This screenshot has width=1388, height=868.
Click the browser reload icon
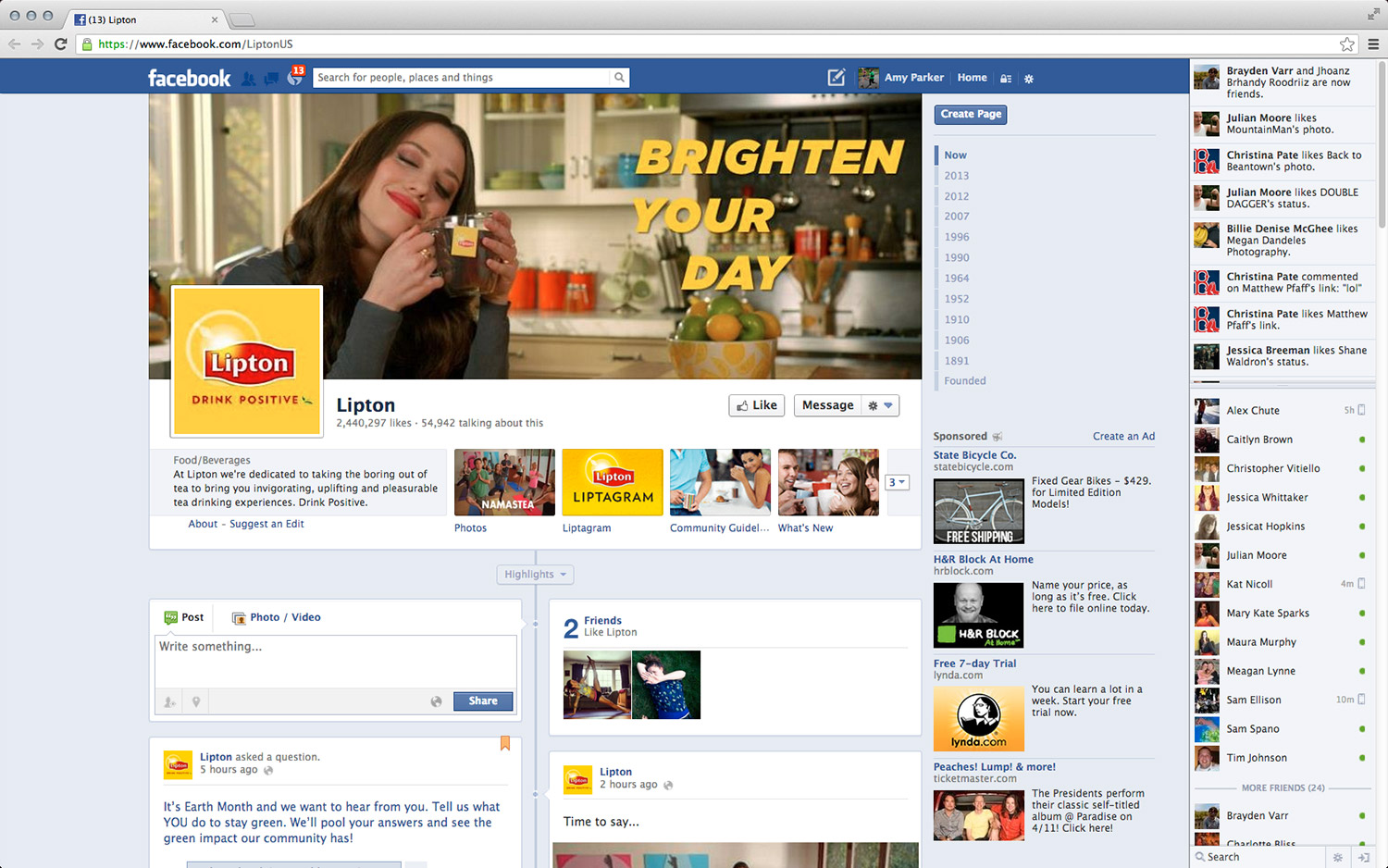(61, 43)
